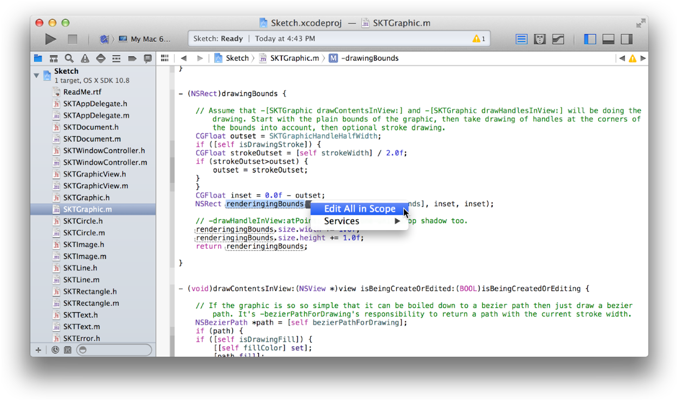Switch to the Assistant editor
Screen dimensions: 678x401
click(540, 39)
